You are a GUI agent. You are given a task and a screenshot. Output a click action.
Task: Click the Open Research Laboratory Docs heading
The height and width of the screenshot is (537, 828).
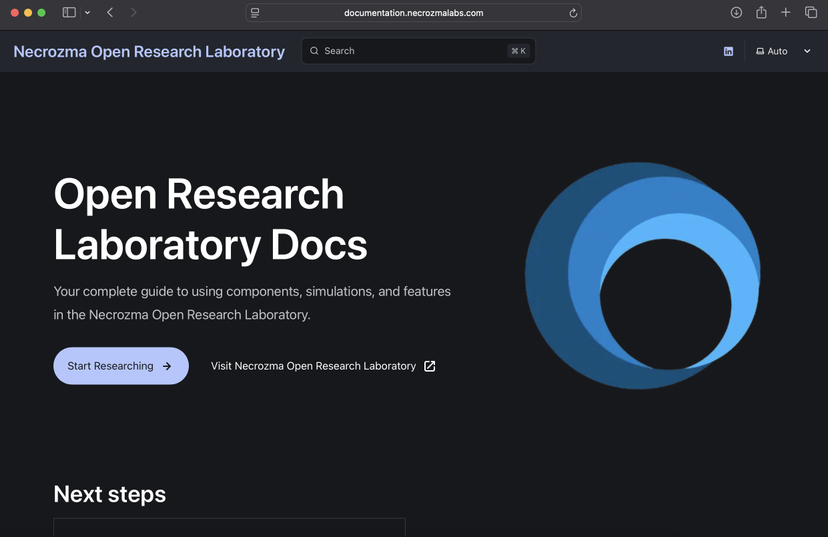(210, 219)
